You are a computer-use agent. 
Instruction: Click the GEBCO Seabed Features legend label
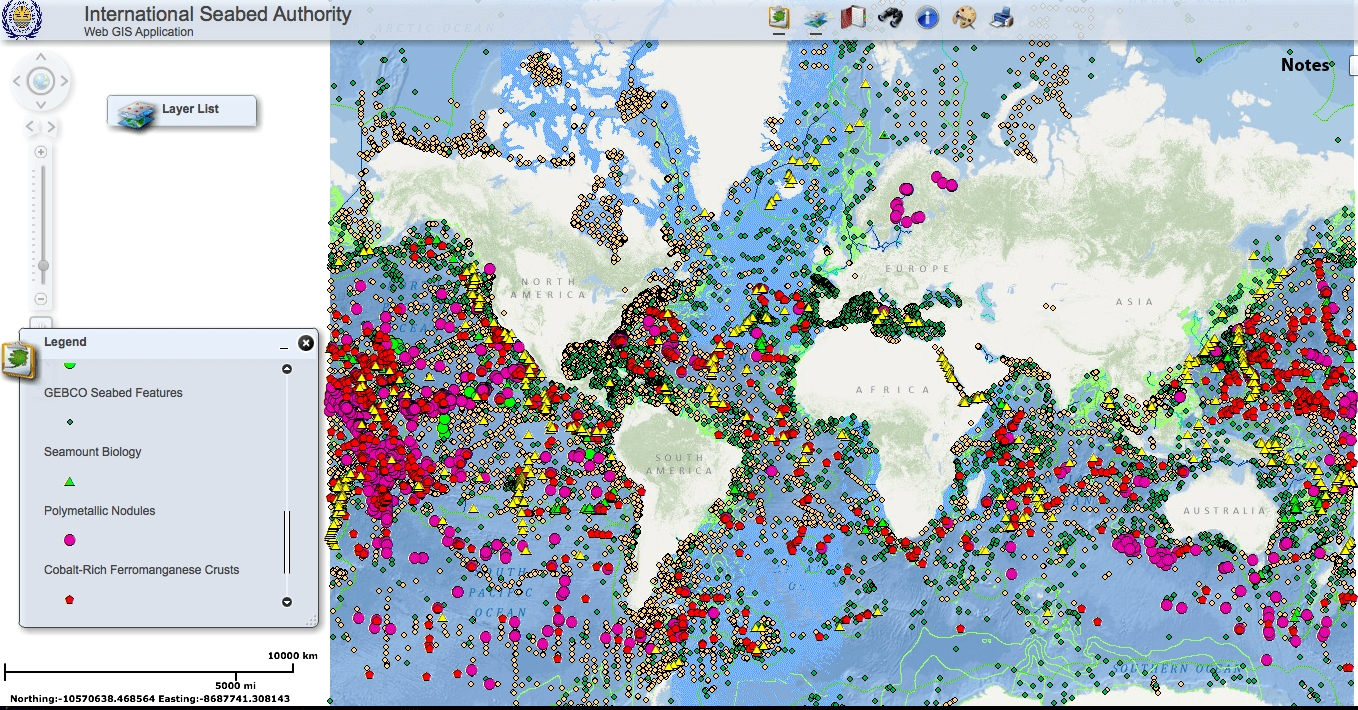(113, 393)
